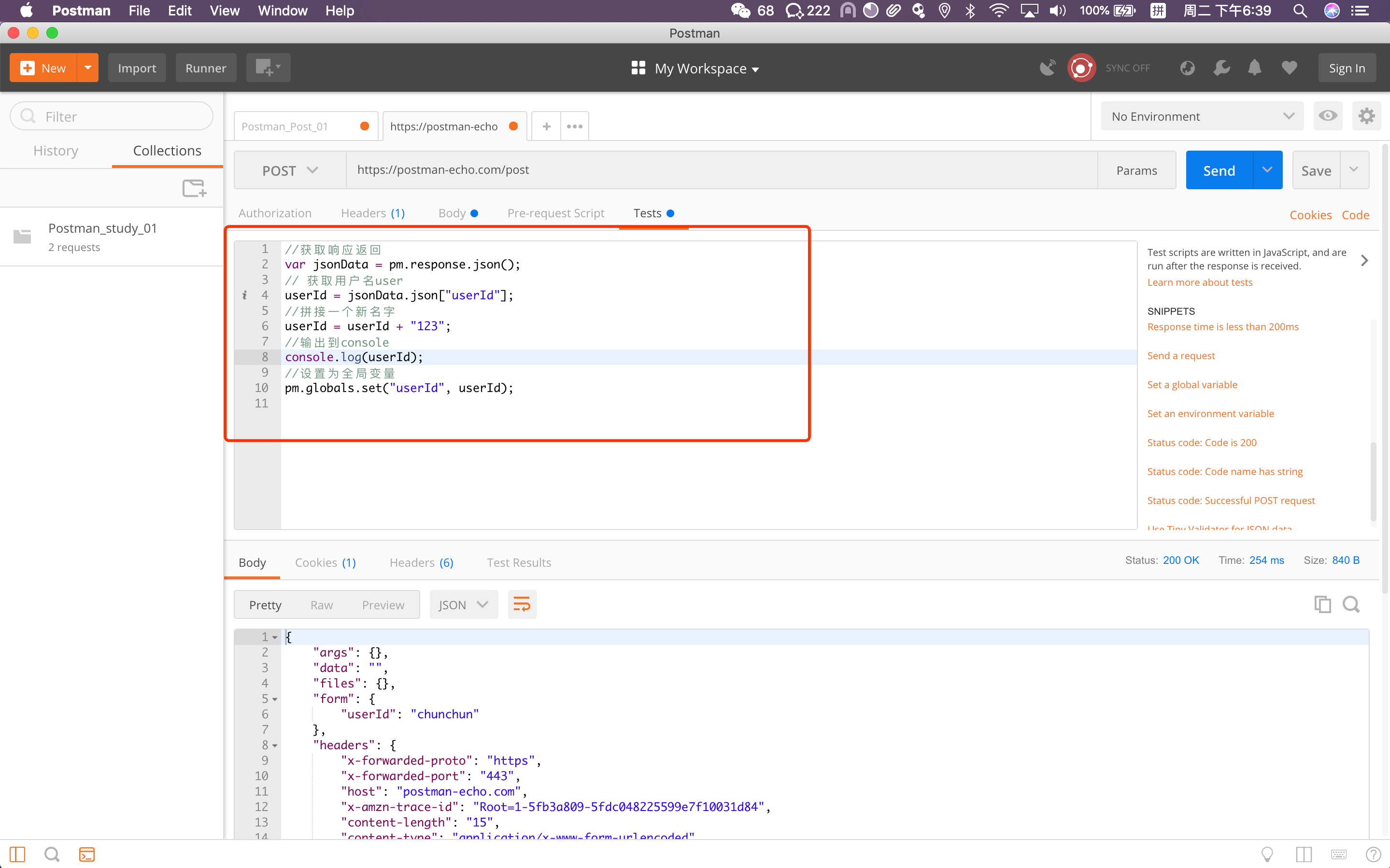Click the bootcamp lightbulb icon
The height and width of the screenshot is (868, 1390).
pyautogui.click(x=1267, y=854)
